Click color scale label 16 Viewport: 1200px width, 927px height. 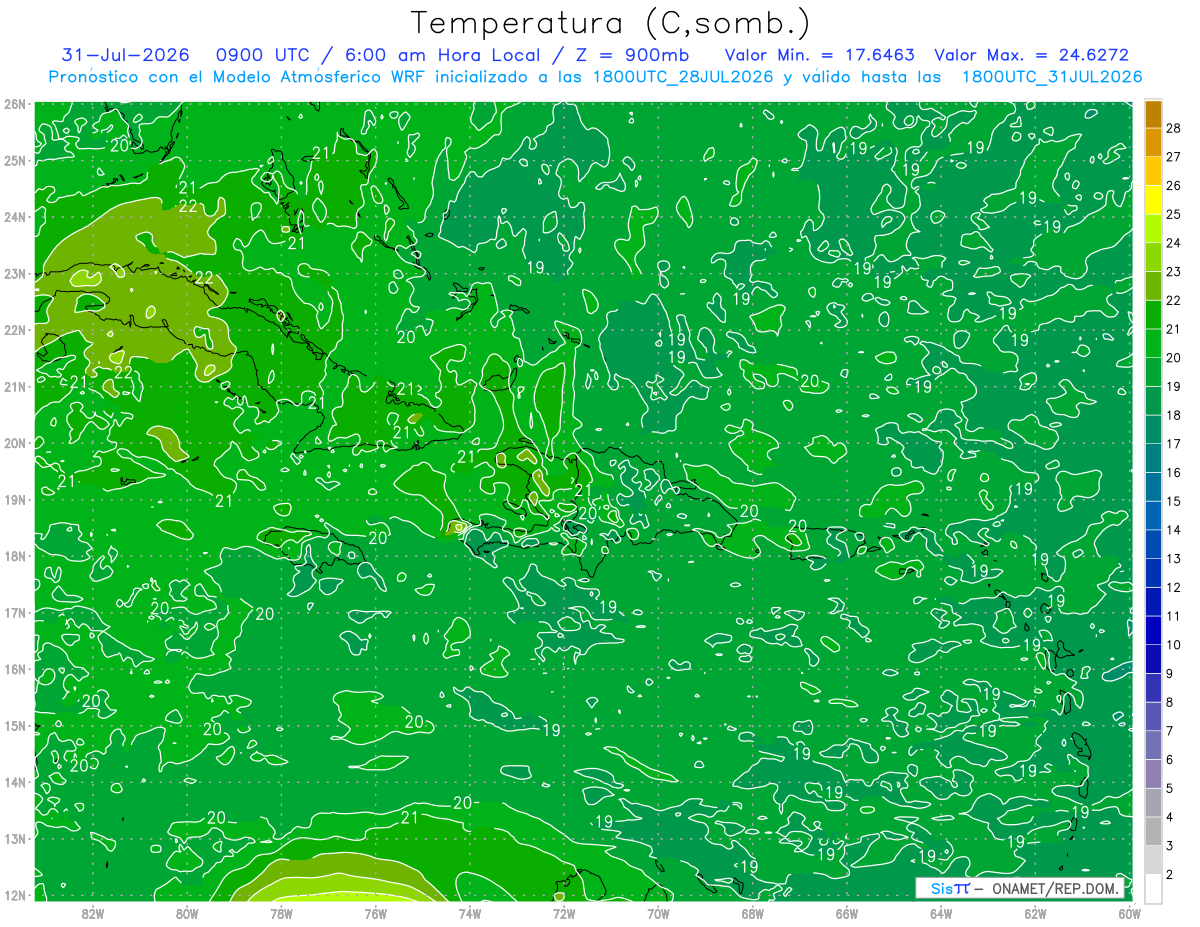(1174, 473)
